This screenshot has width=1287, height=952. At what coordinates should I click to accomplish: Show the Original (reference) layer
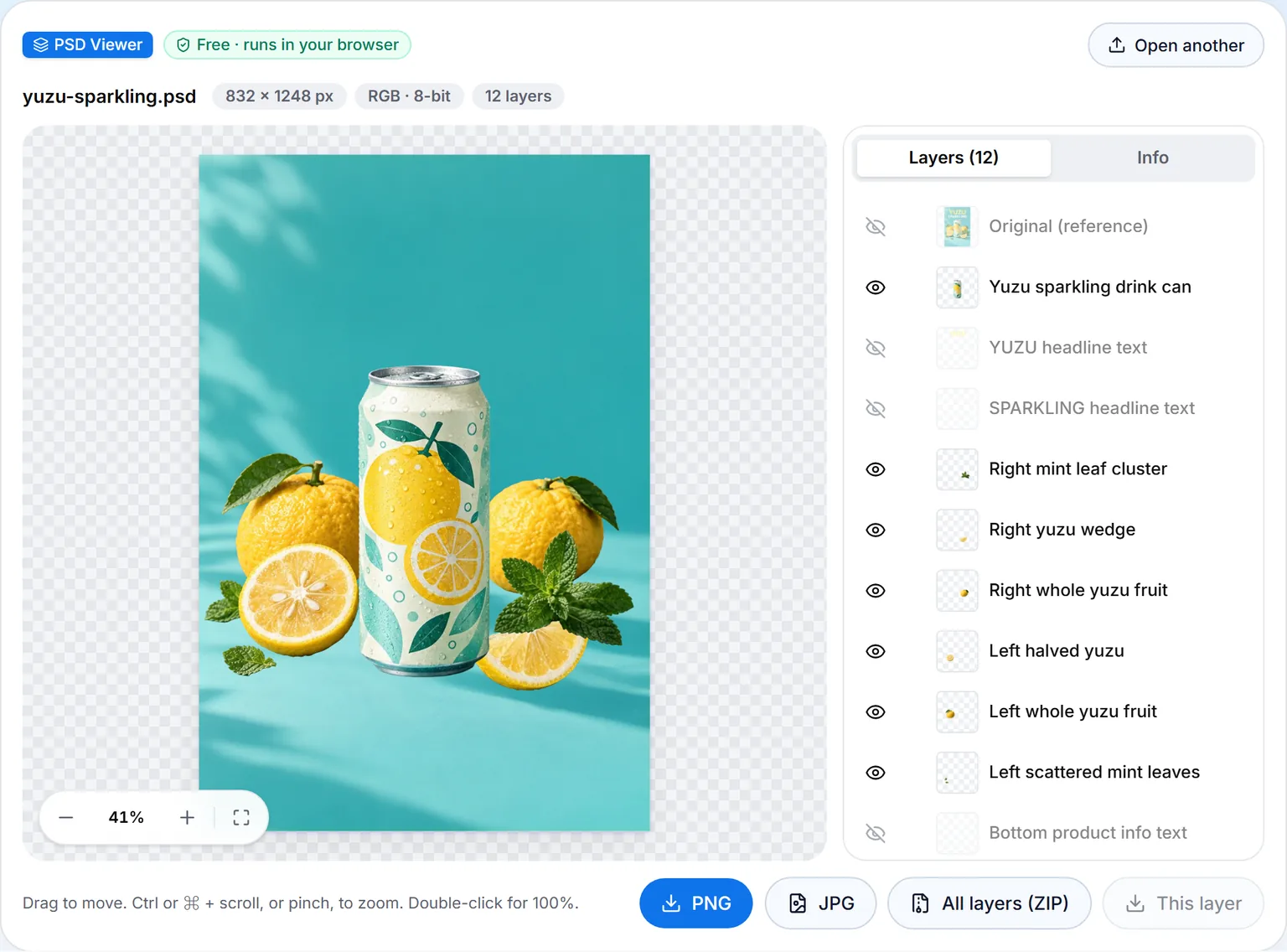click(x=876, y=226)
